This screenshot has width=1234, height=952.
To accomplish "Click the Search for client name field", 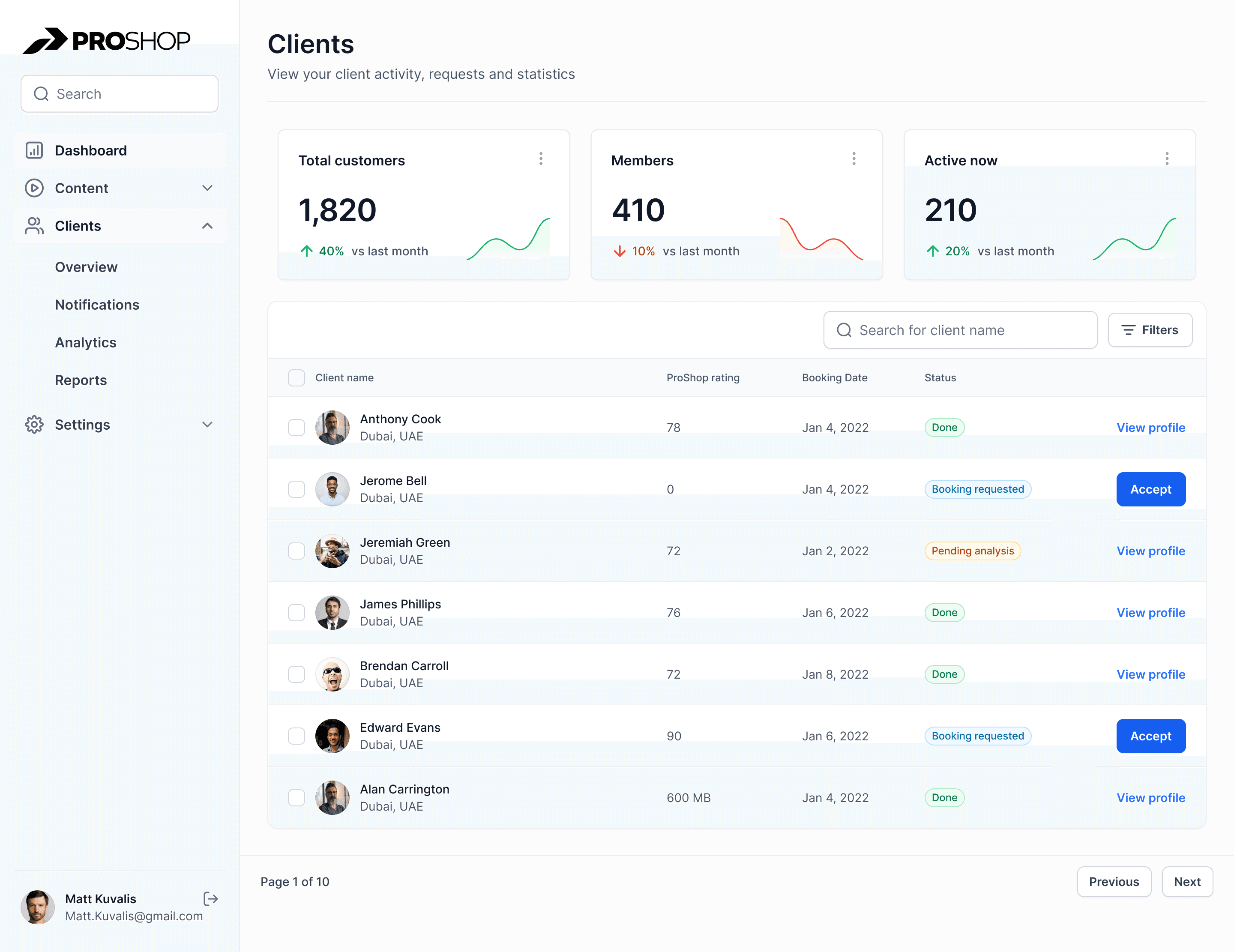I will (x=959, y=330).
